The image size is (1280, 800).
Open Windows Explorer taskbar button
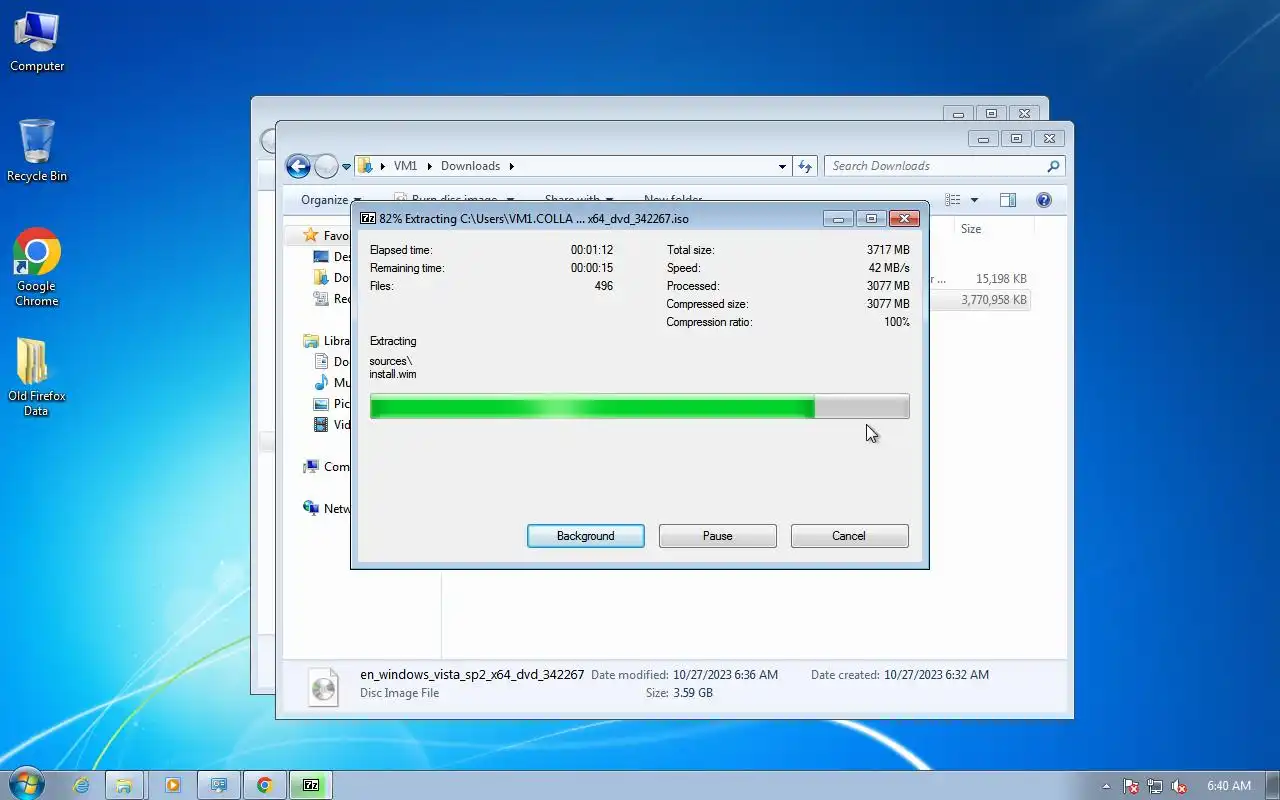pos(124,785)
